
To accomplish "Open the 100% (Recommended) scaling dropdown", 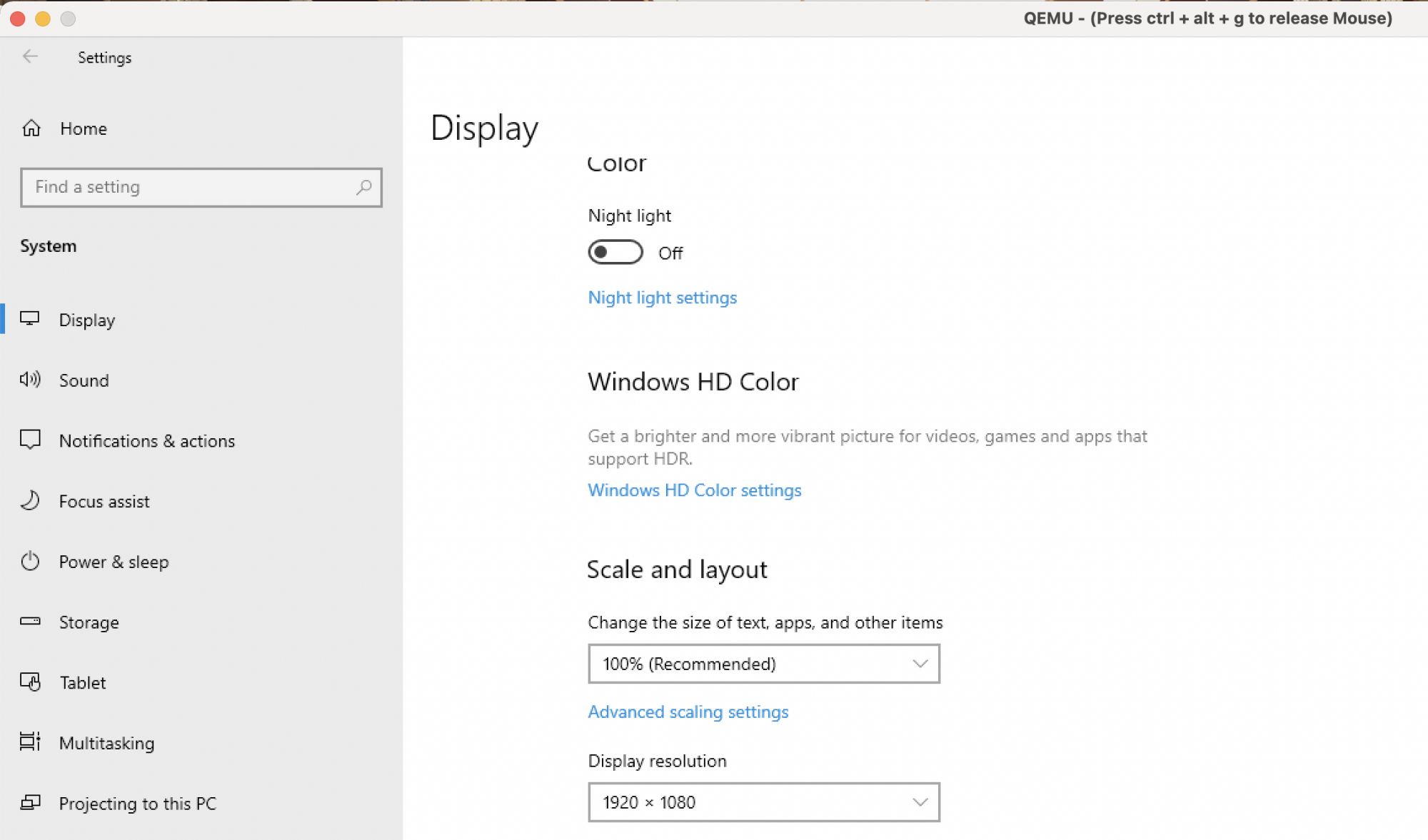I will (763, 664).
